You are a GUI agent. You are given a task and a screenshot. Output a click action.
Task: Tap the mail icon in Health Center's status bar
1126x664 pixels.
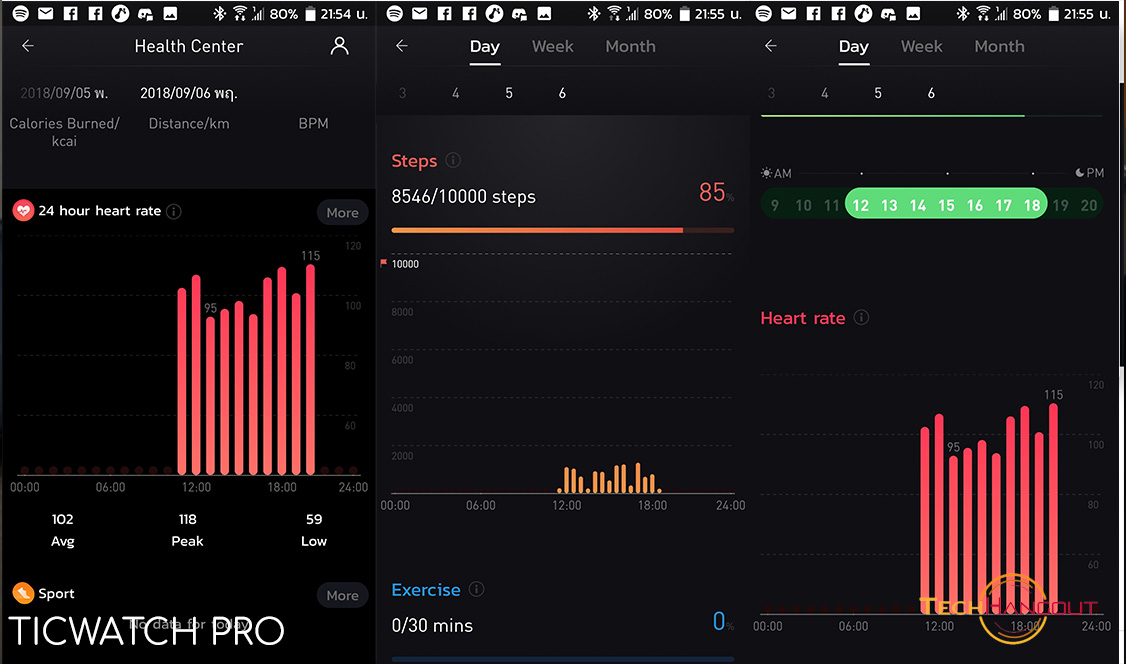point(46,13)
